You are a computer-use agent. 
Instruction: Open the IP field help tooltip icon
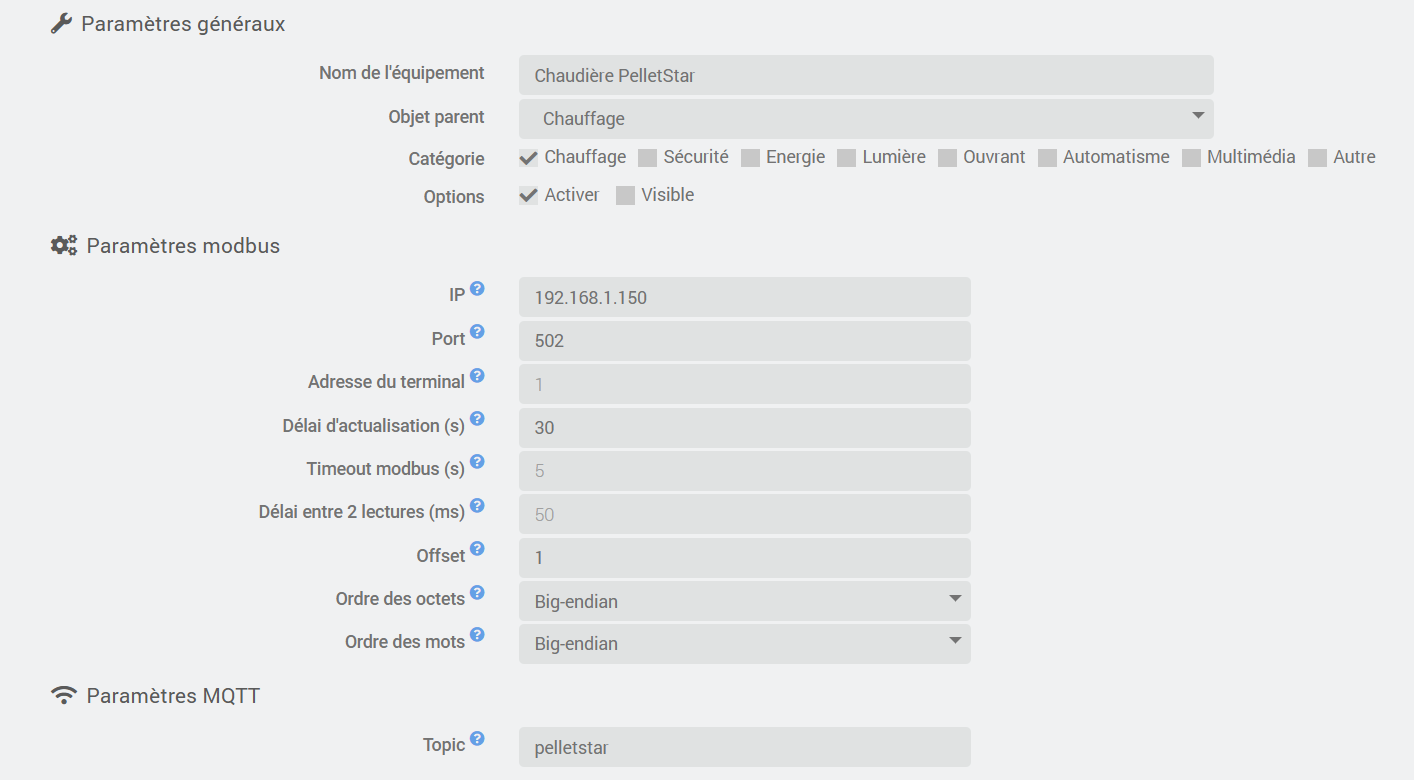point(477,289)
